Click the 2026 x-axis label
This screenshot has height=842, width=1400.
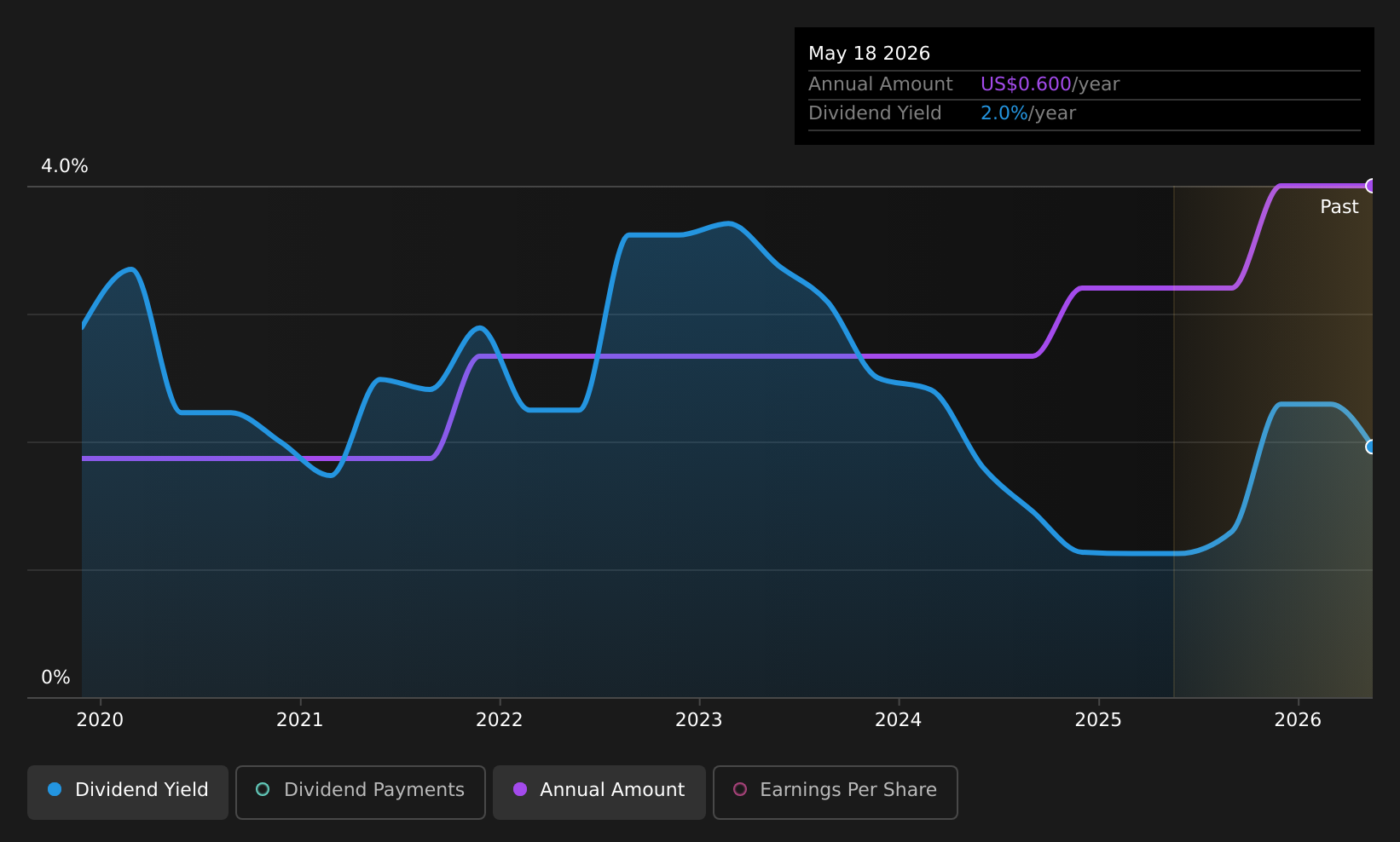[1298, 720]
